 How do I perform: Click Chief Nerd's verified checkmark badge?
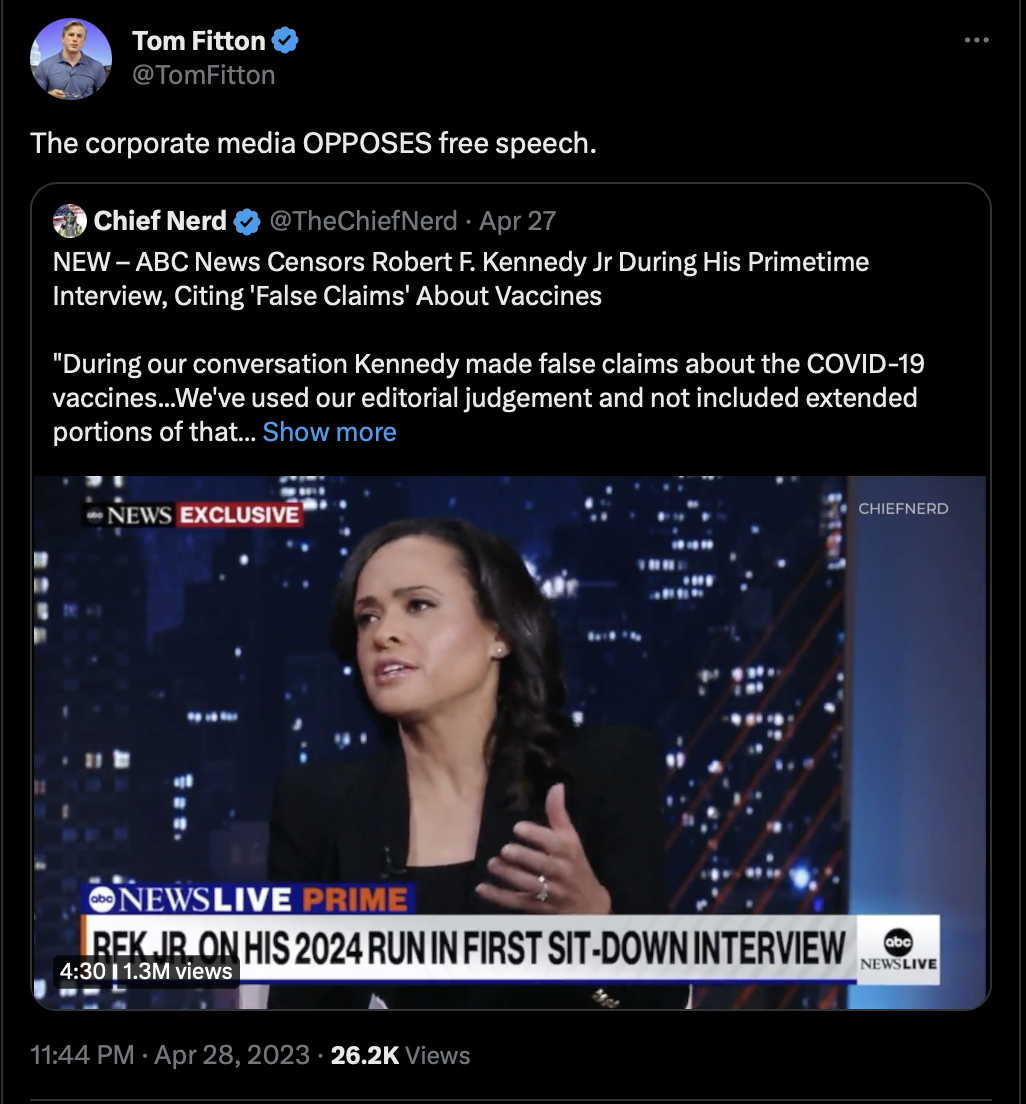point(246,222)
